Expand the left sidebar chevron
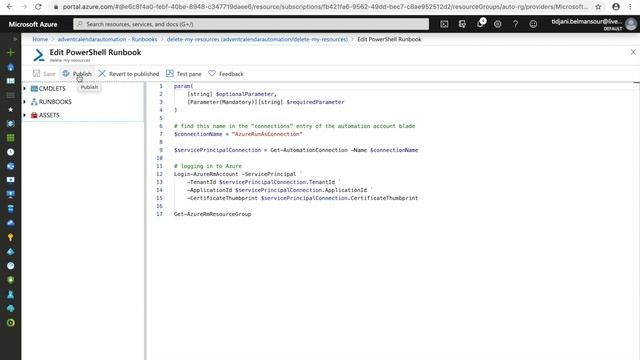This screenshot has height=360, width=640. click(x=15, y=39)
